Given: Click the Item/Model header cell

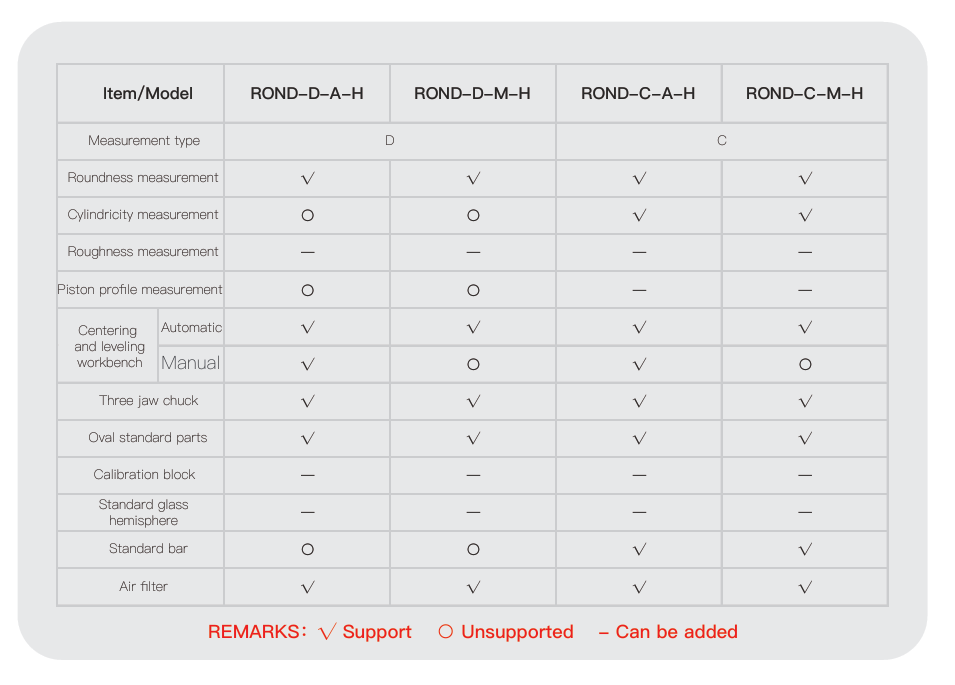Looking at the screenshot, I should (147, 94).
